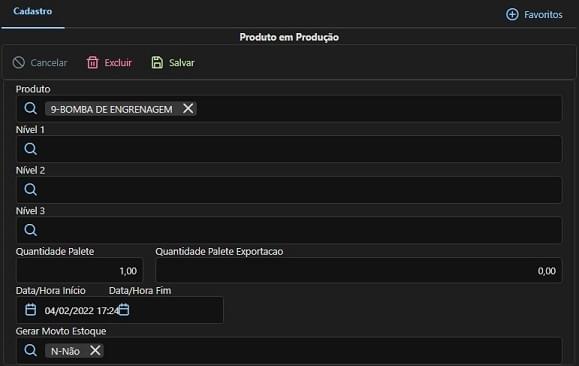Switch to the Cadastro tab
The height and width of the screenshot is (366, 579).
(32, 11)
